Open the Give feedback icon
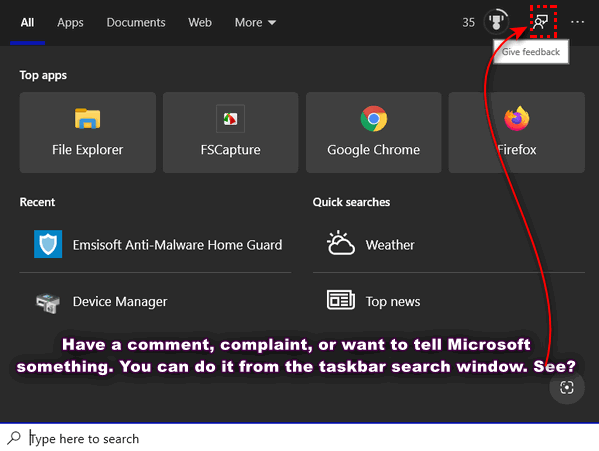Image resolution: width=599 pixels, height=451 pixels. coord(541,22)
